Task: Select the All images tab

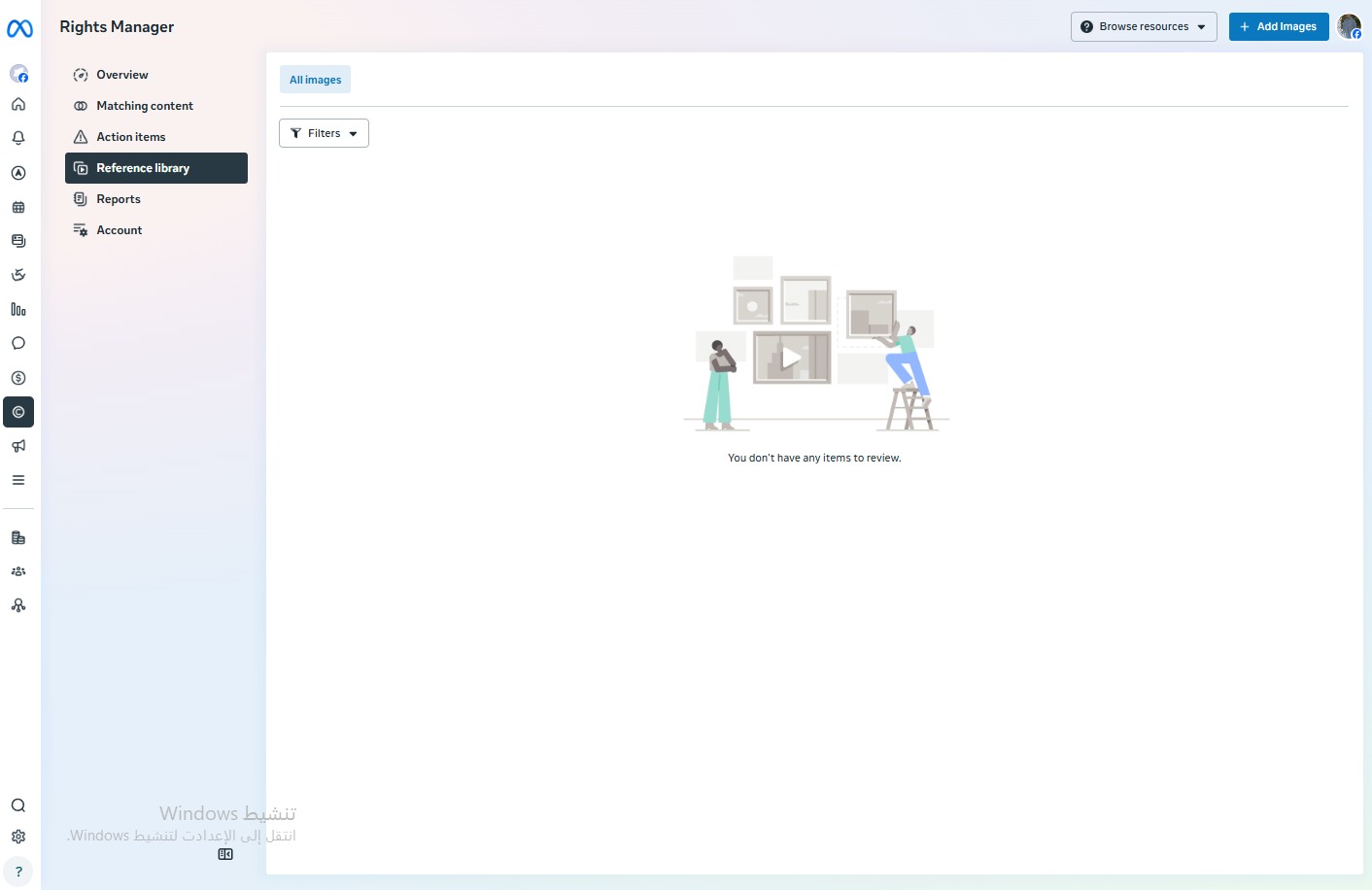Action: point(316,80)
